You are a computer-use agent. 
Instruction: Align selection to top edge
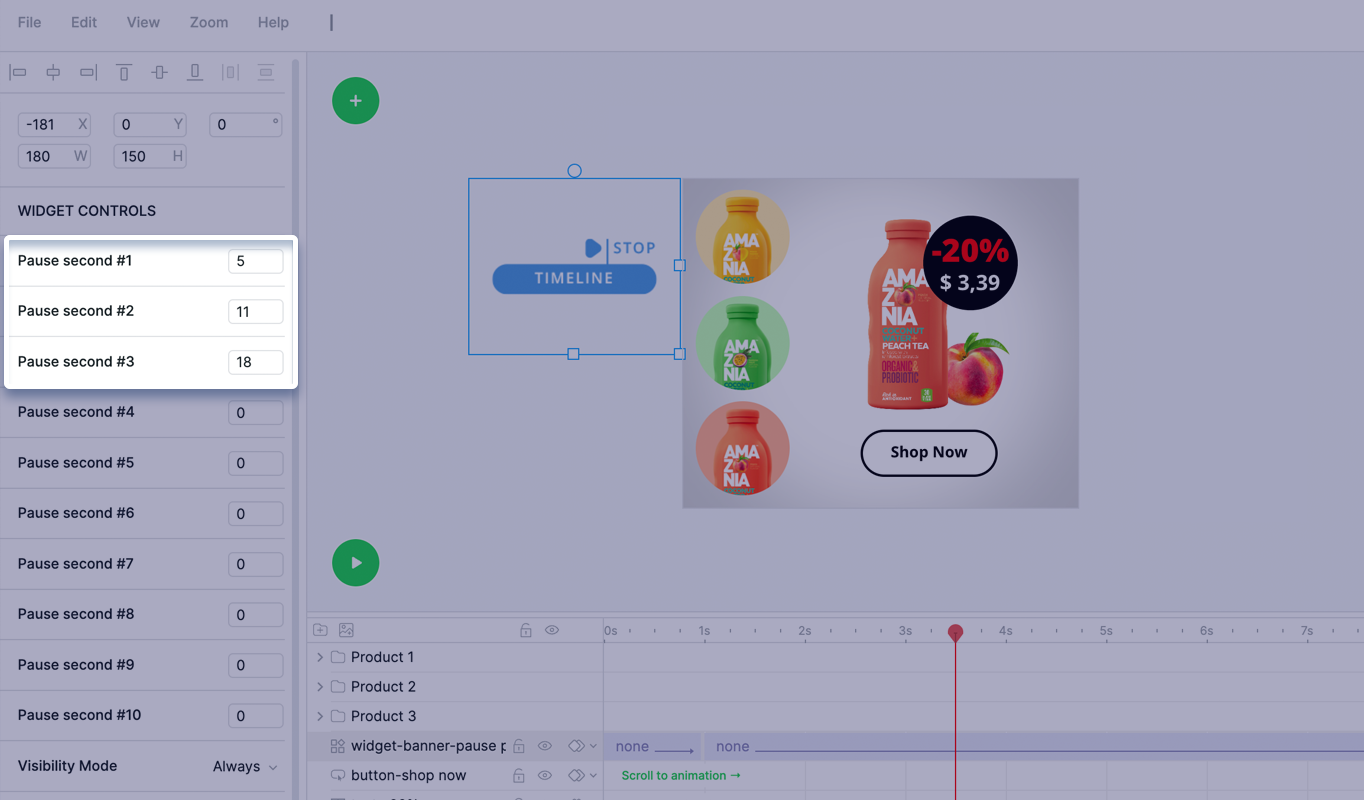(124, 72)
